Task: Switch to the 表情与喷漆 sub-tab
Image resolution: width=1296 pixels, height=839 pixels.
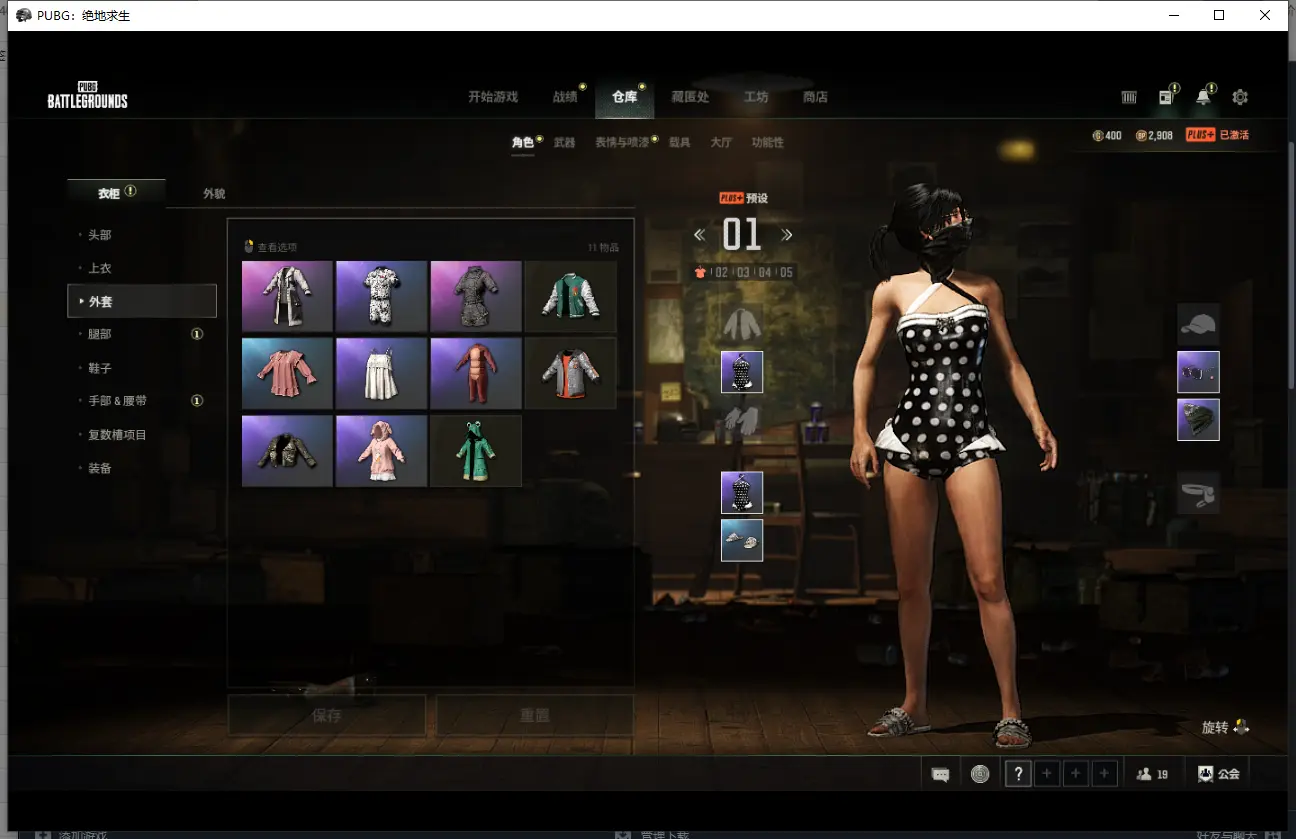Action: click(x=622, y=142)
